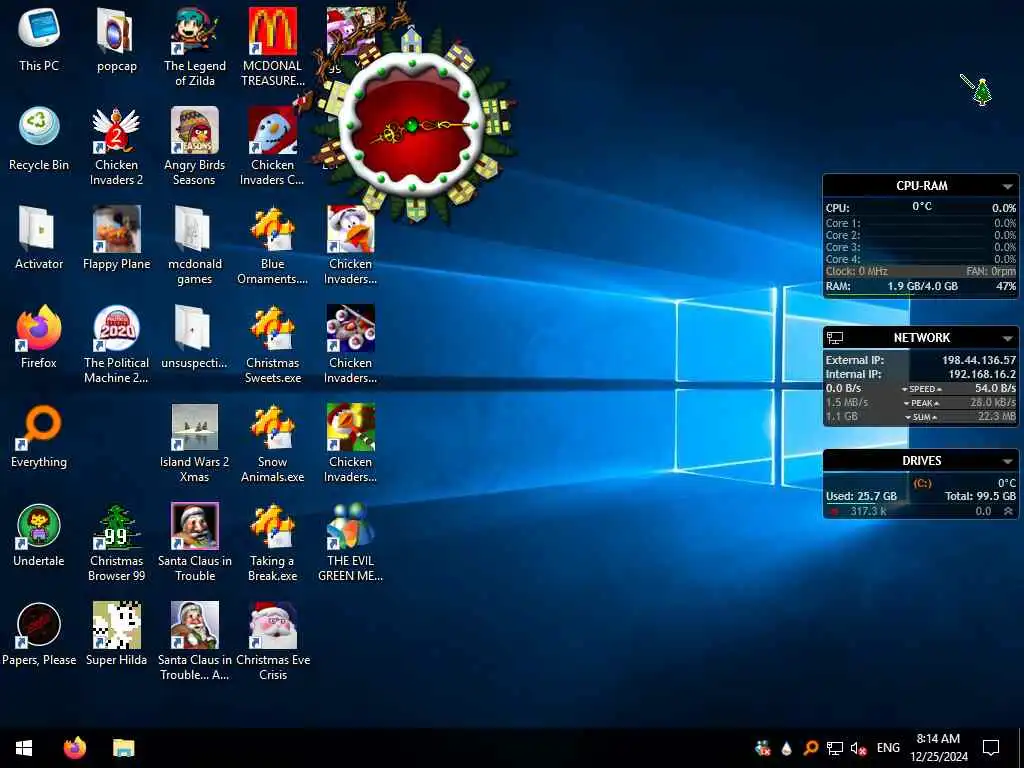
Task: Open the clock showing 8:14 AM
Action: (938, 748)
